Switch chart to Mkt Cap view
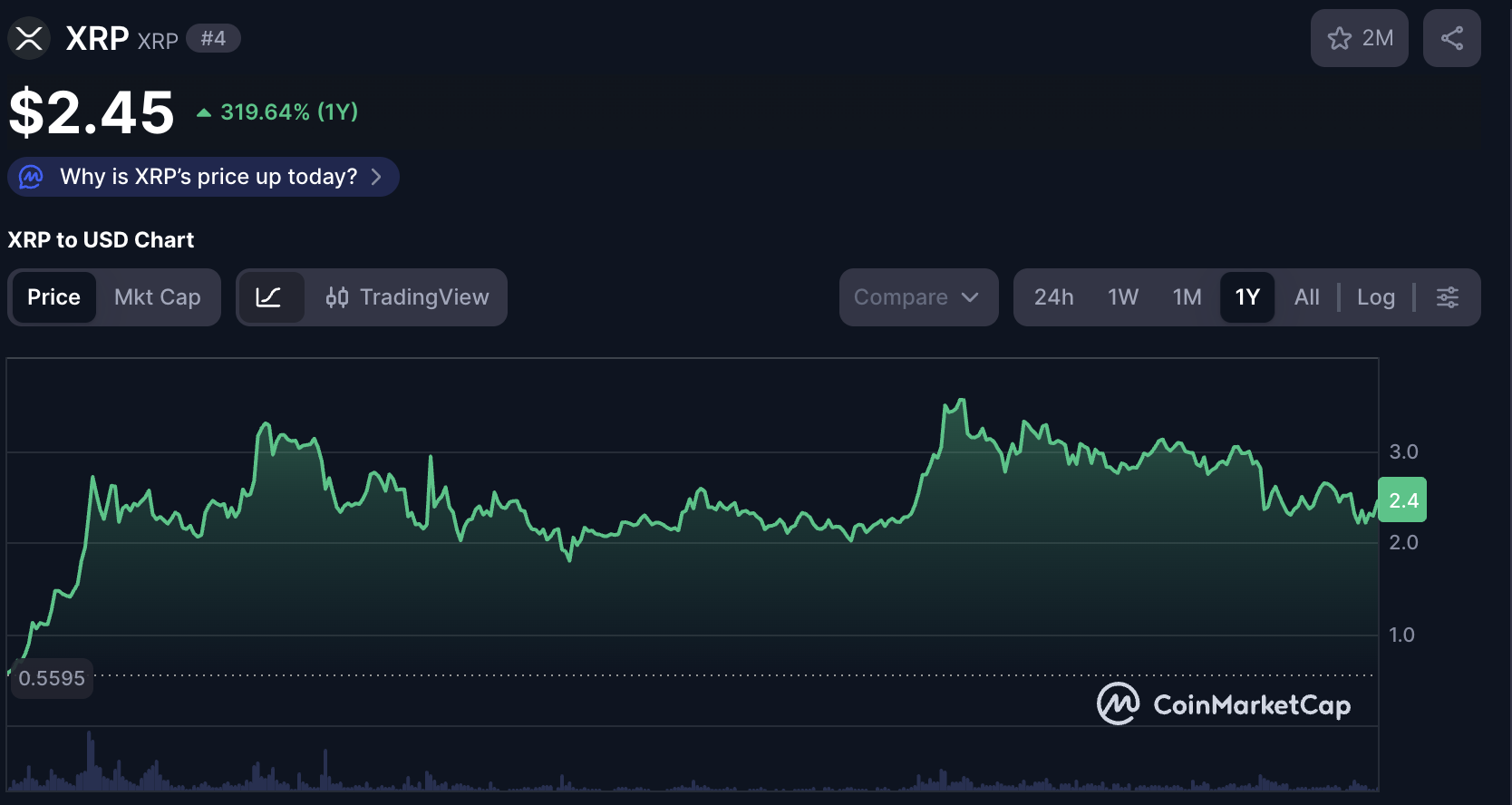1512x805 pixels. click(x=158, y=297)
